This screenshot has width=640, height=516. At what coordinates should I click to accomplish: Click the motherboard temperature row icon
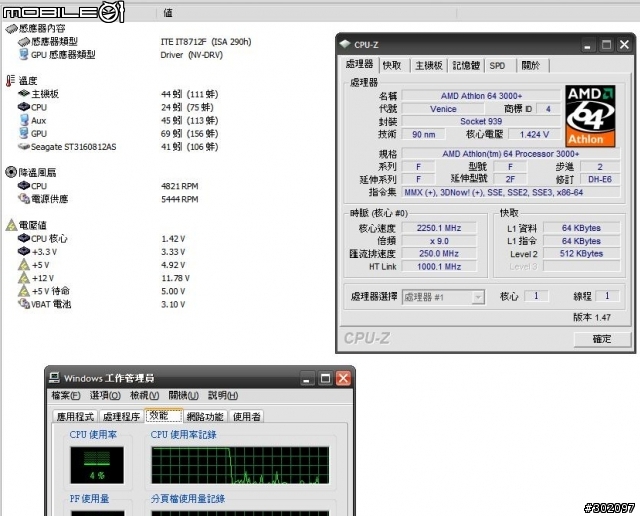point(24,94)
